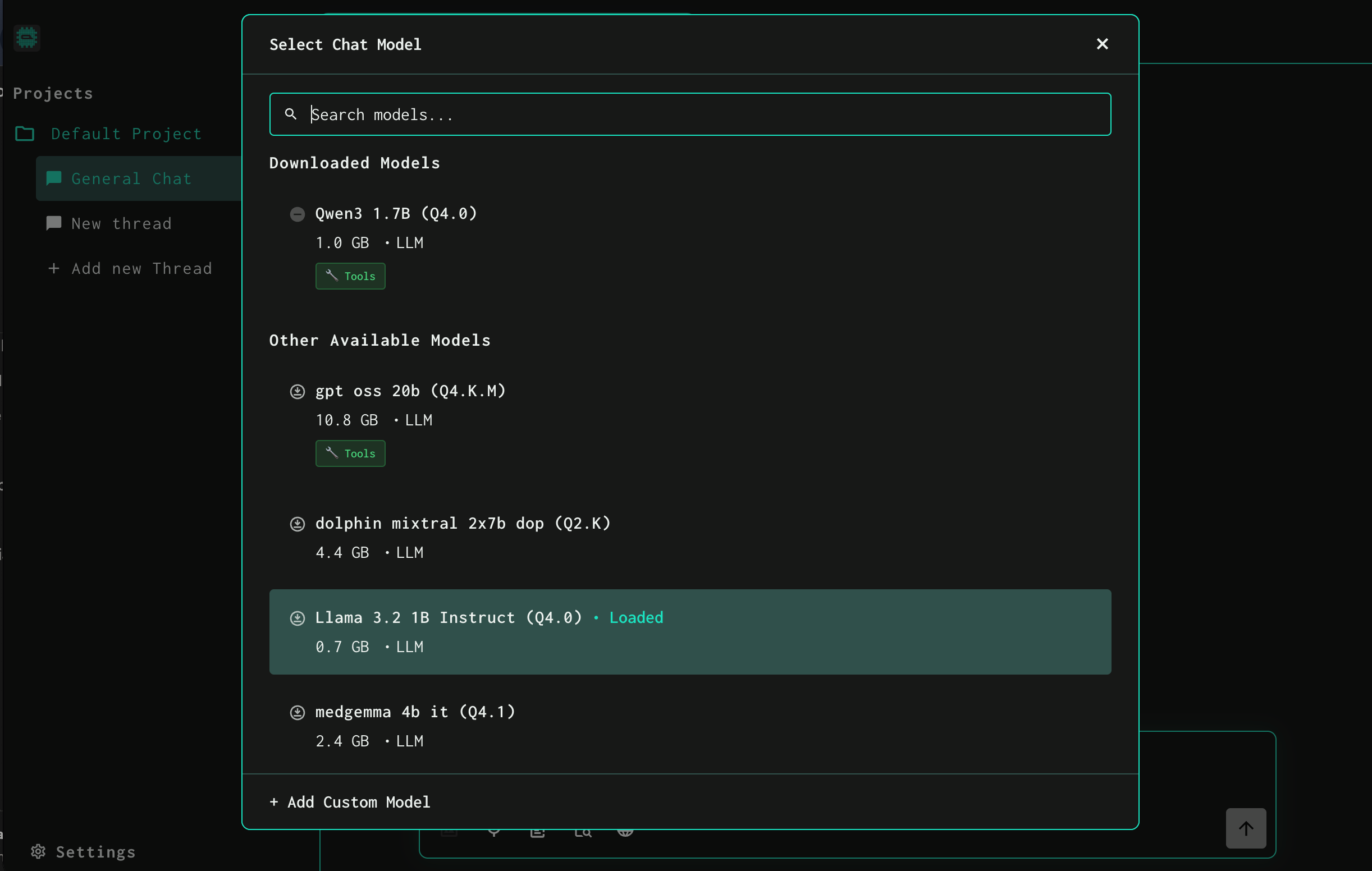This screenshot has height=871, width=1372.
Task: Close the Select Chat Model dialog
Action: 1102,44
